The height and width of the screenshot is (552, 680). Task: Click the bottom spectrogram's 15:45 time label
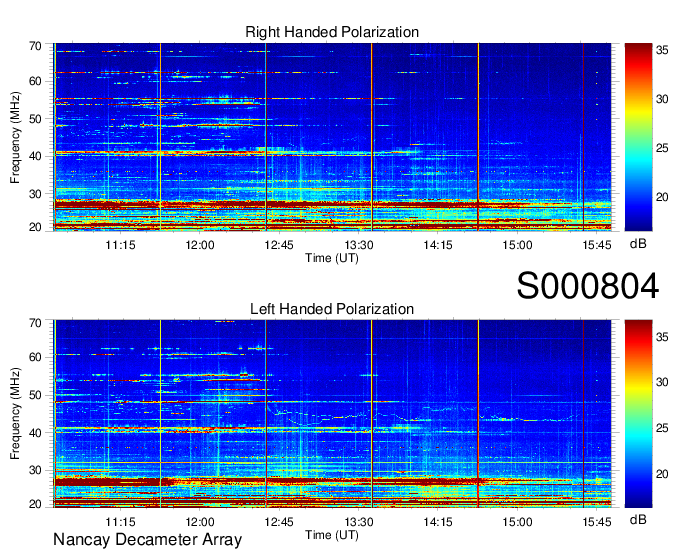pos(597,522)
